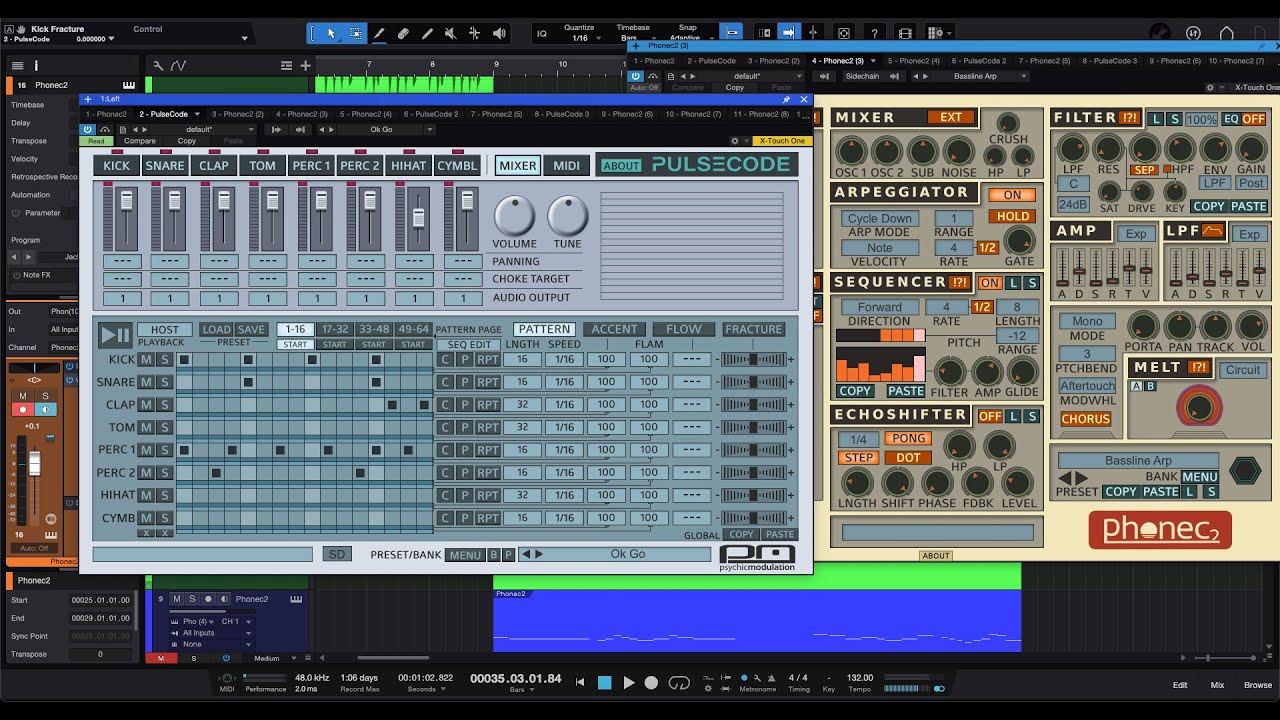Click the Phonec2 hexagon logo icon
The width and height of the screenshot is (1280, 720).
click(1245, 470)
